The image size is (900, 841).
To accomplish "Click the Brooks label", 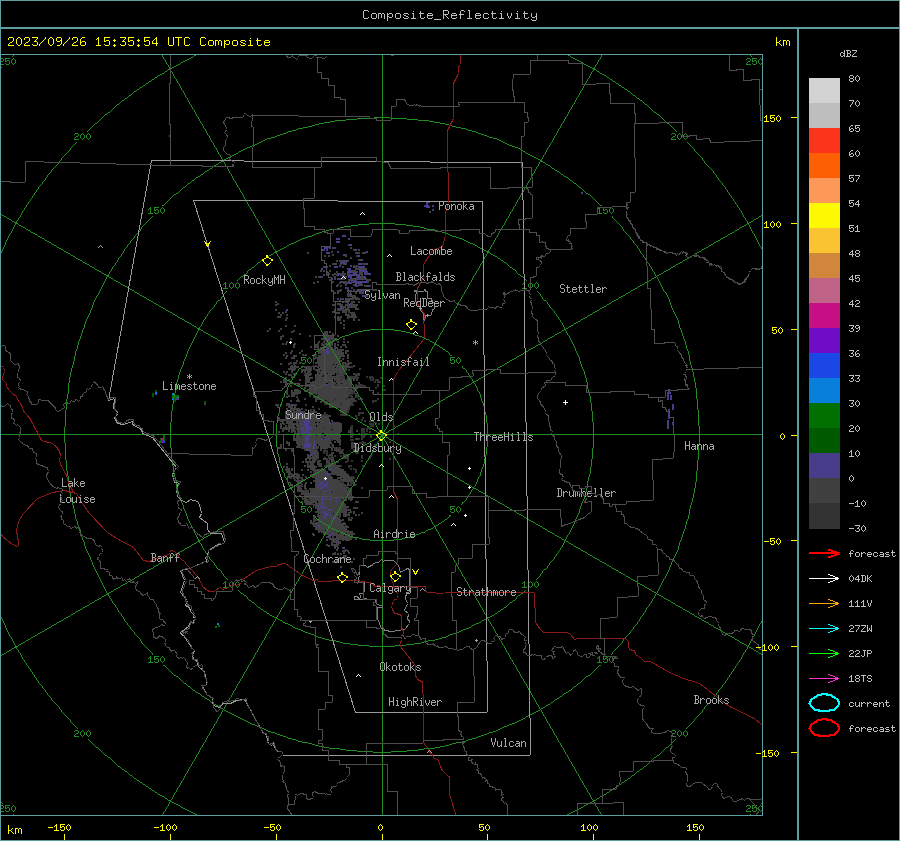I will (x=711, y=700).
